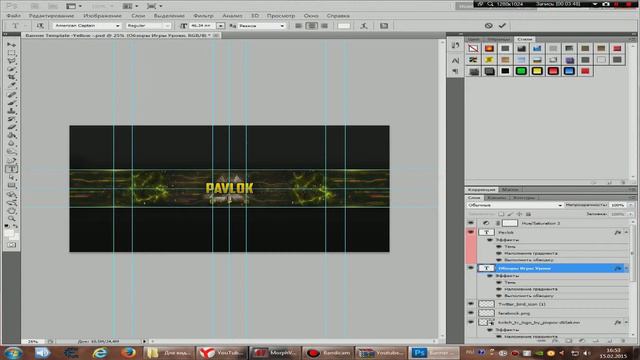640x360 pixels.
Task: Cancel the current text edits
Action: pos(489,25)
